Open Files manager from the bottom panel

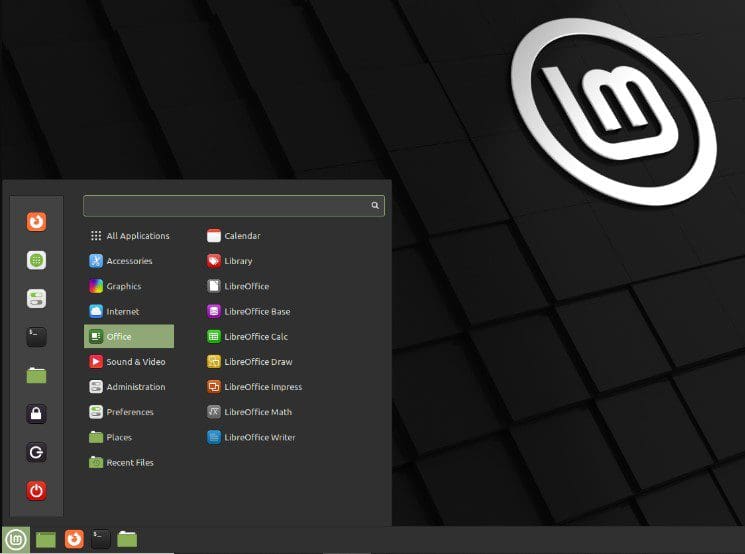click(127, 539)
